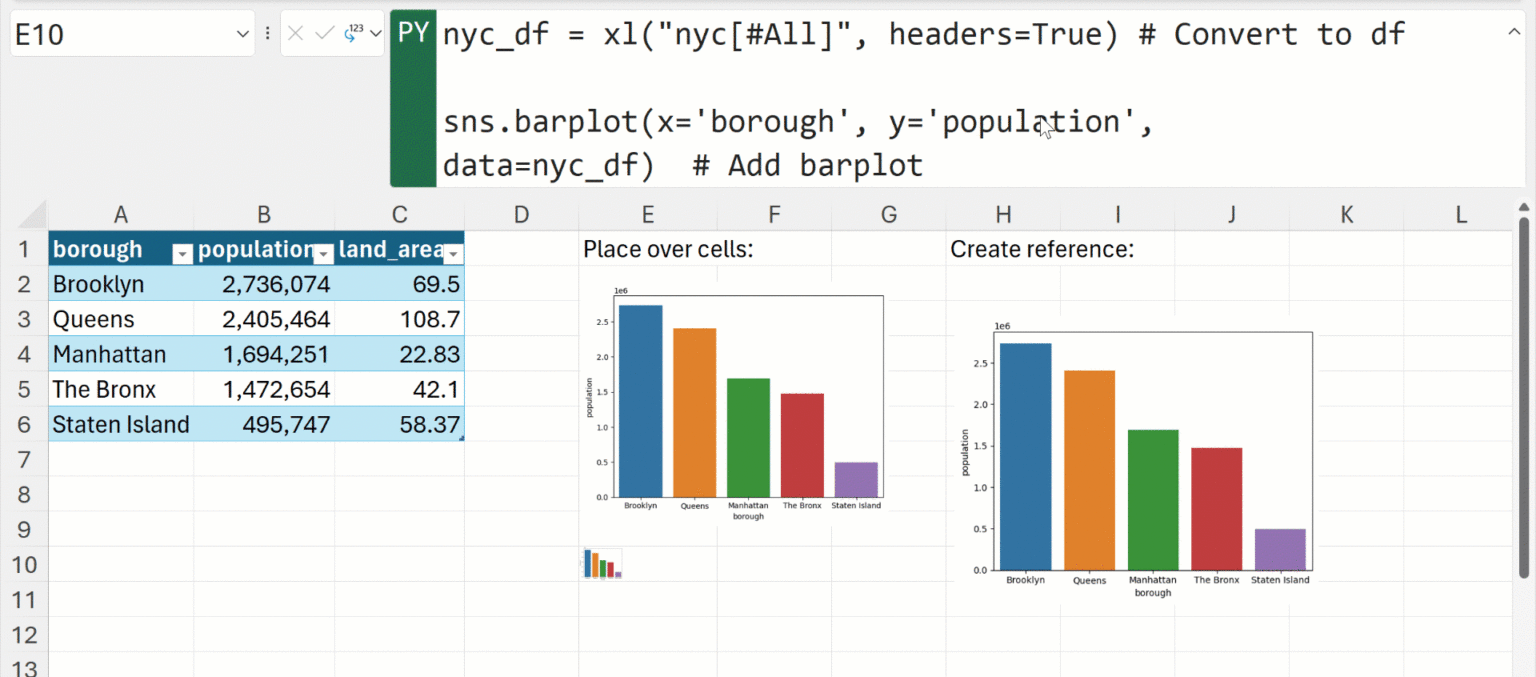Select the 'Create reference:' chart image
Viewport: 1536px width, 677px height.
[1134, 462]
